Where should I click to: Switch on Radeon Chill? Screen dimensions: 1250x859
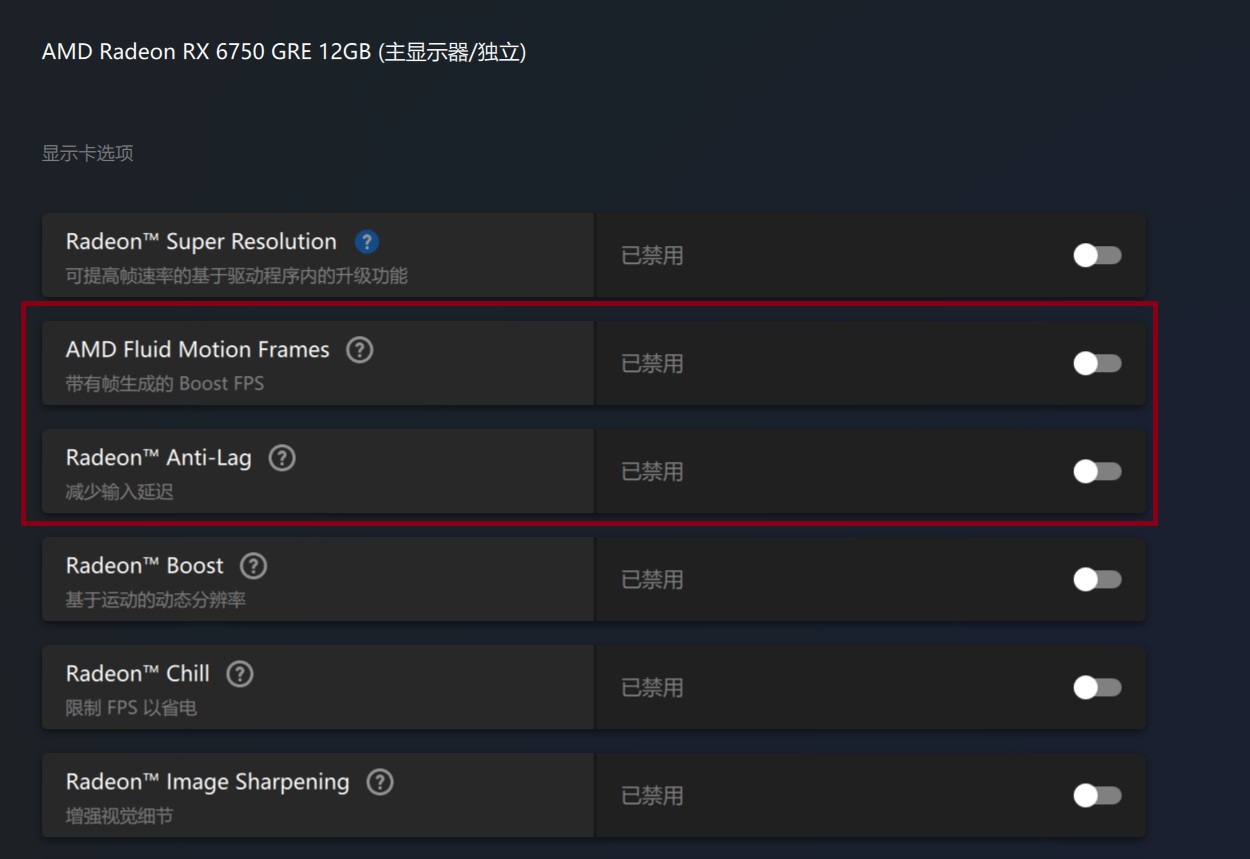(x=1097, y=687)
